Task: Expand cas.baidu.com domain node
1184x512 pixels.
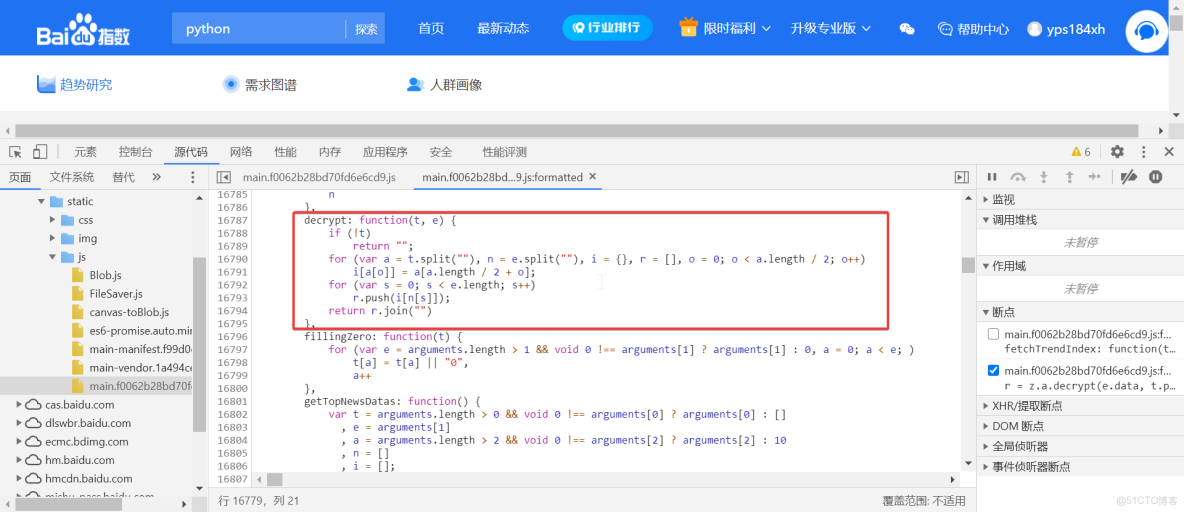Action: point(20,404)
